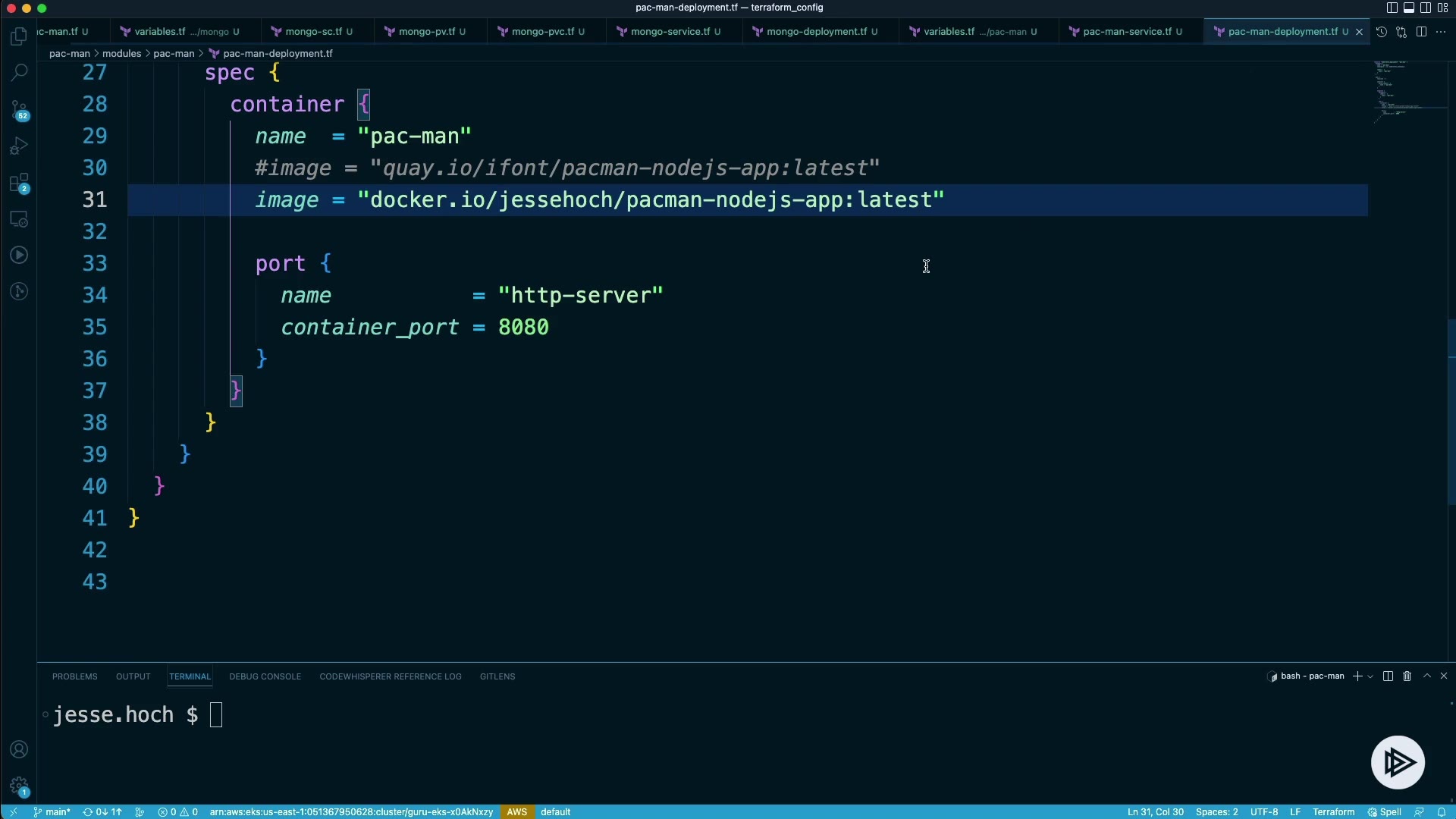Image resolution: width=1456 pixels, height=819 pixels.
Task: Toggle the primary sidebar layout button
Action: point(1392,8)
